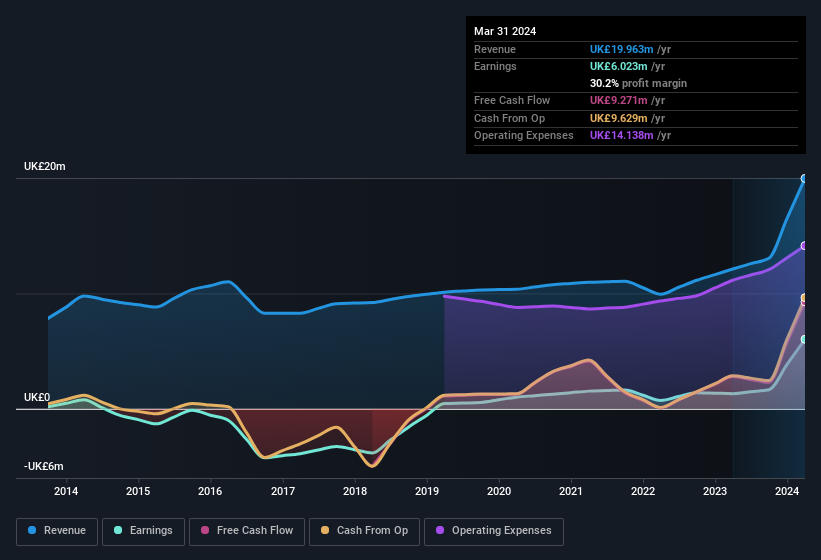The width and height of the screenshot is (821, 560).
Task: Click the 2020 x-axis label
Action: coord(499,491)
